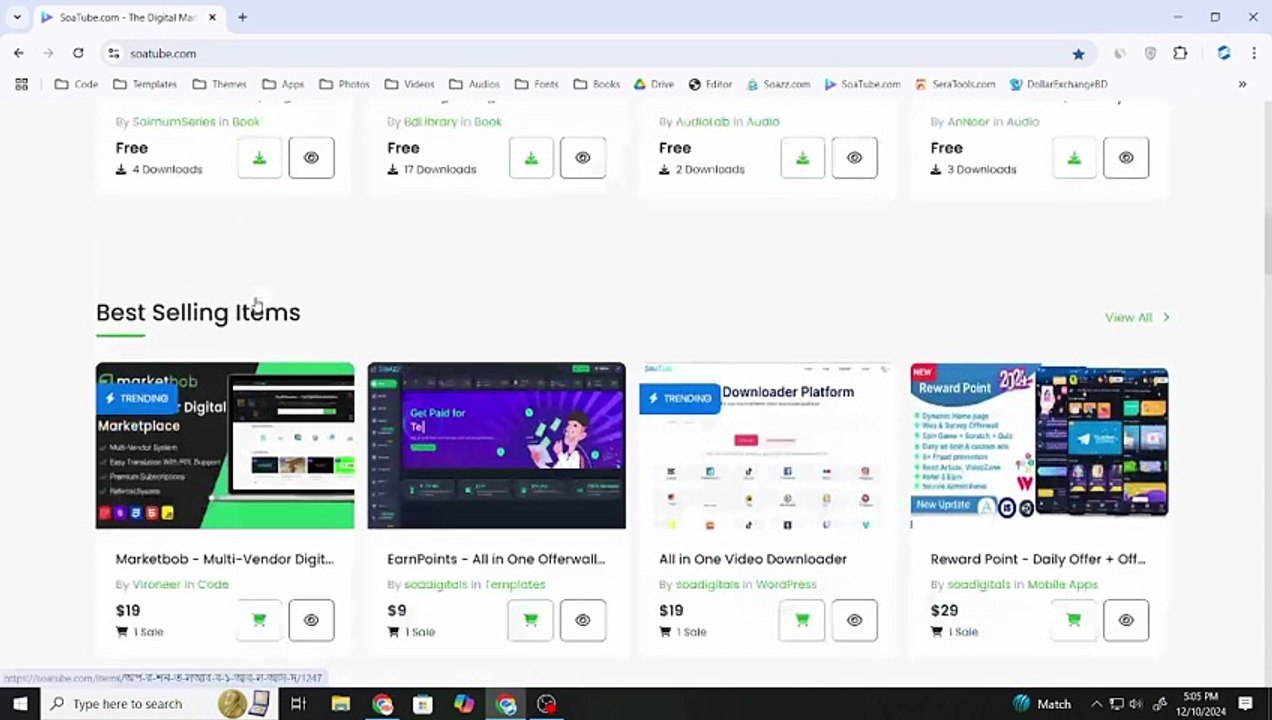Add Reward Point to cart
1272x720 pixels.
[x=1074, y=620]
